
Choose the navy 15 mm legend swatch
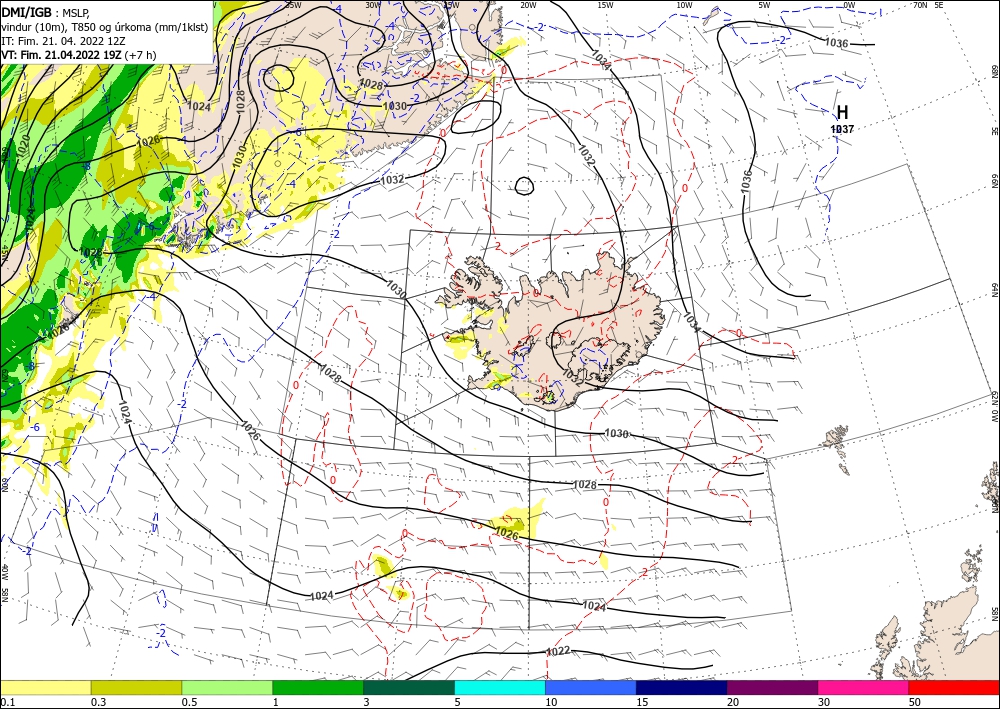coord(682,687)
